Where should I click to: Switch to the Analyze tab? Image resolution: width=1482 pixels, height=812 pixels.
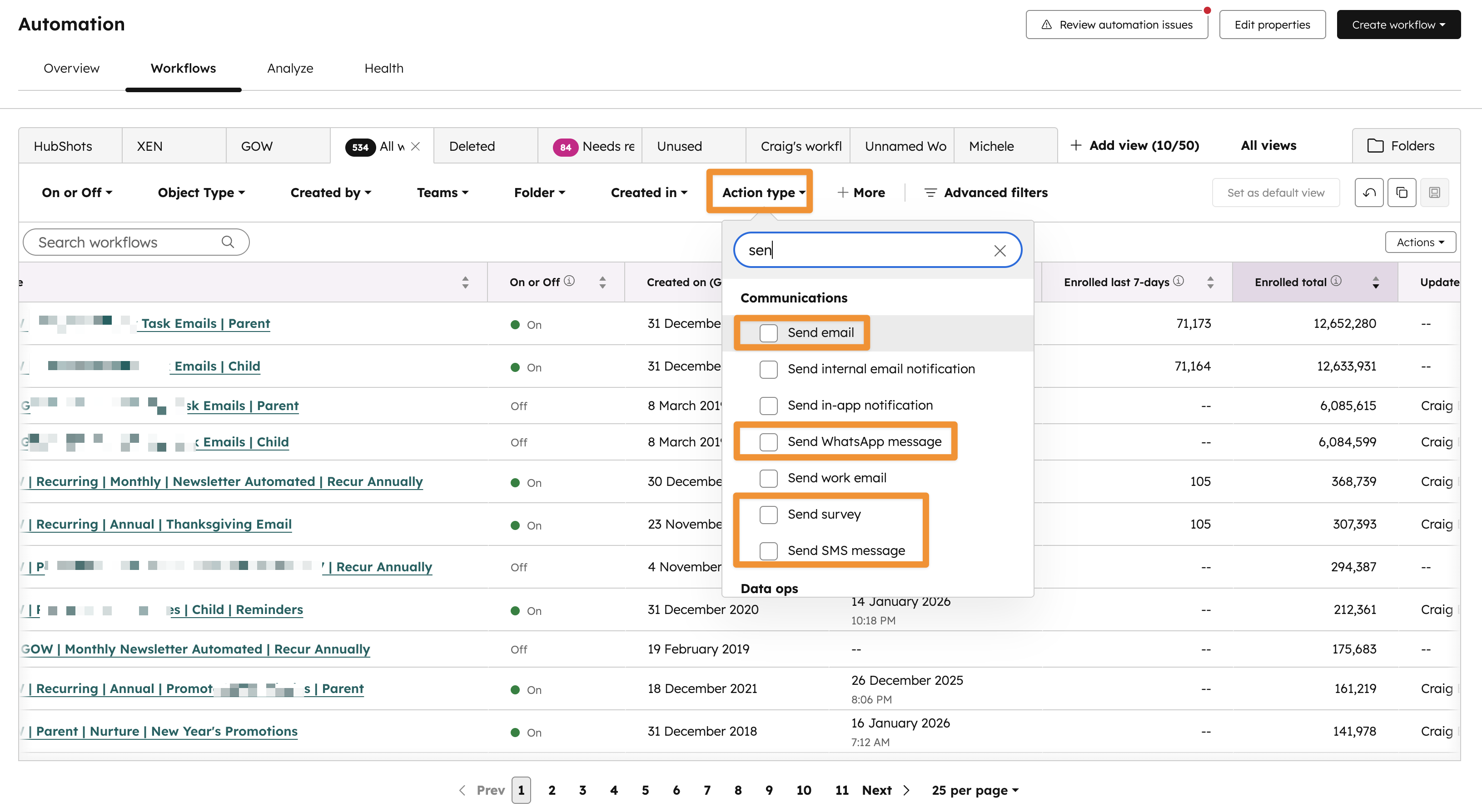click(x=290, y=69)
